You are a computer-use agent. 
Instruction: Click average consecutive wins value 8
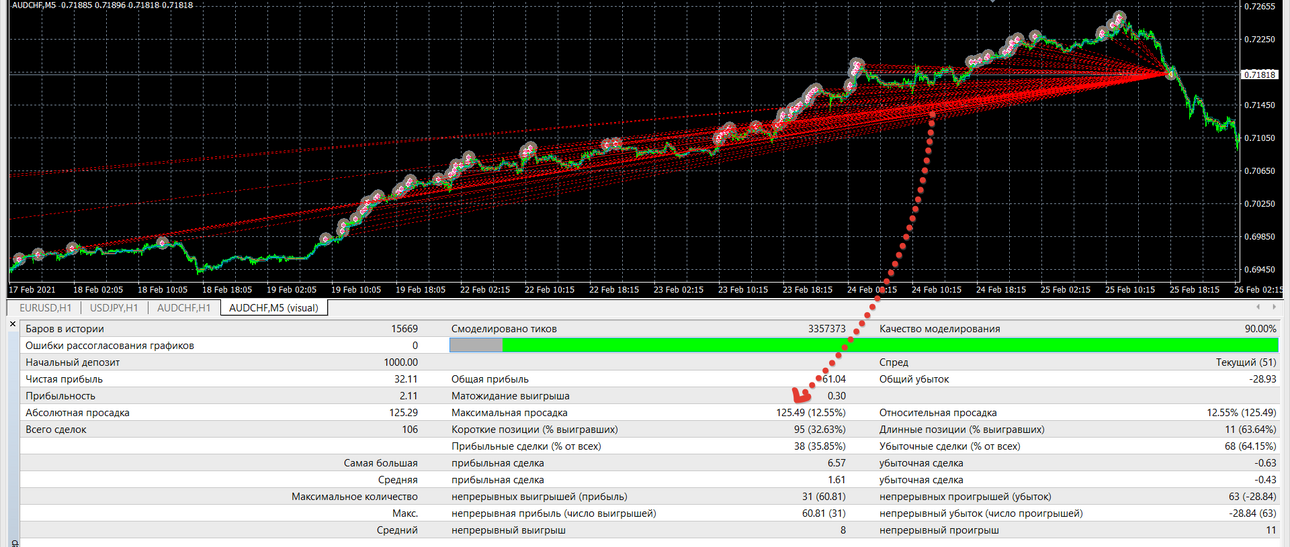pos(843,532)
